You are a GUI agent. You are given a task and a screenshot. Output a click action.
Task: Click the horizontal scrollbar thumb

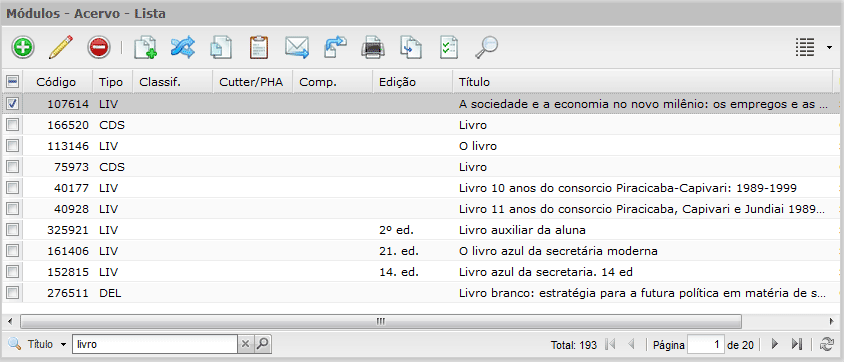[x=381, y=321]
